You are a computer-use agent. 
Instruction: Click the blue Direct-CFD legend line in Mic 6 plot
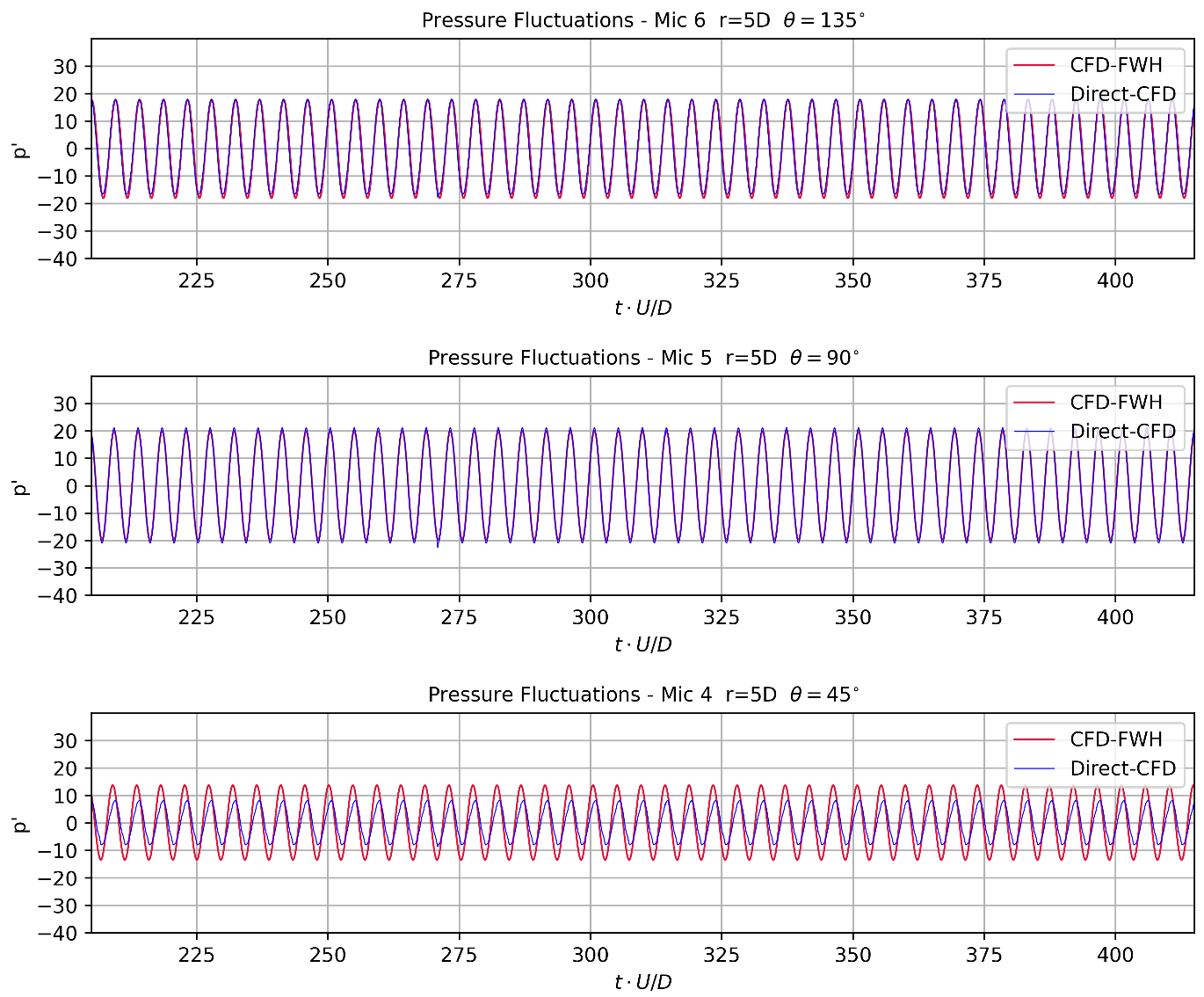(1034, 94)
